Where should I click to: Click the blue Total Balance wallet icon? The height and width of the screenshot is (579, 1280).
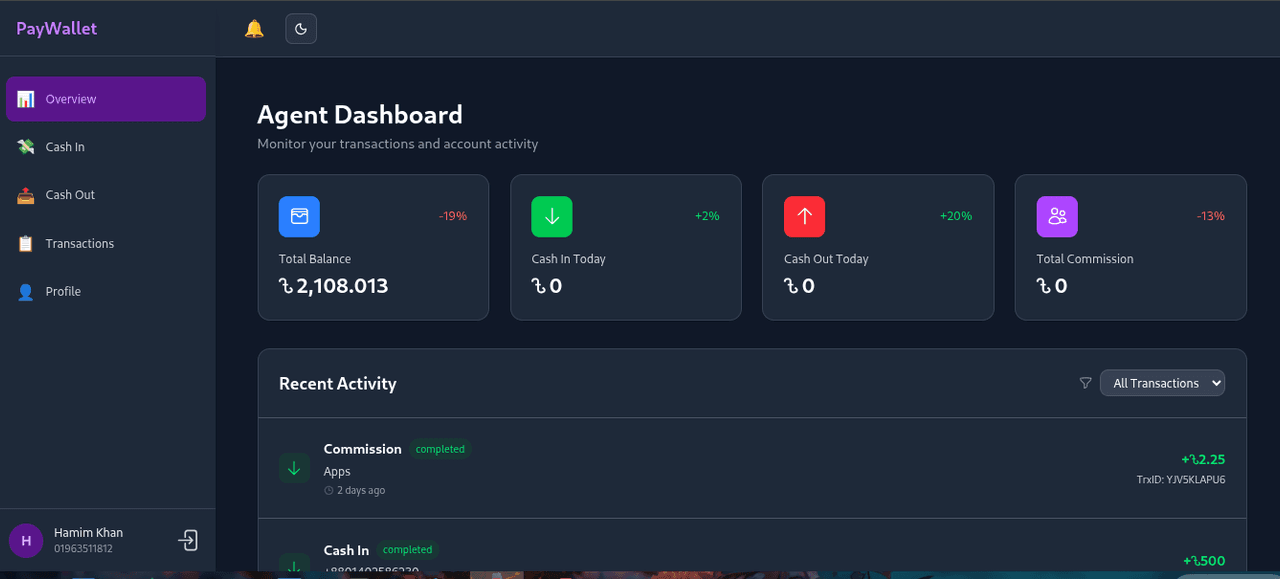[x=299, y=216]
